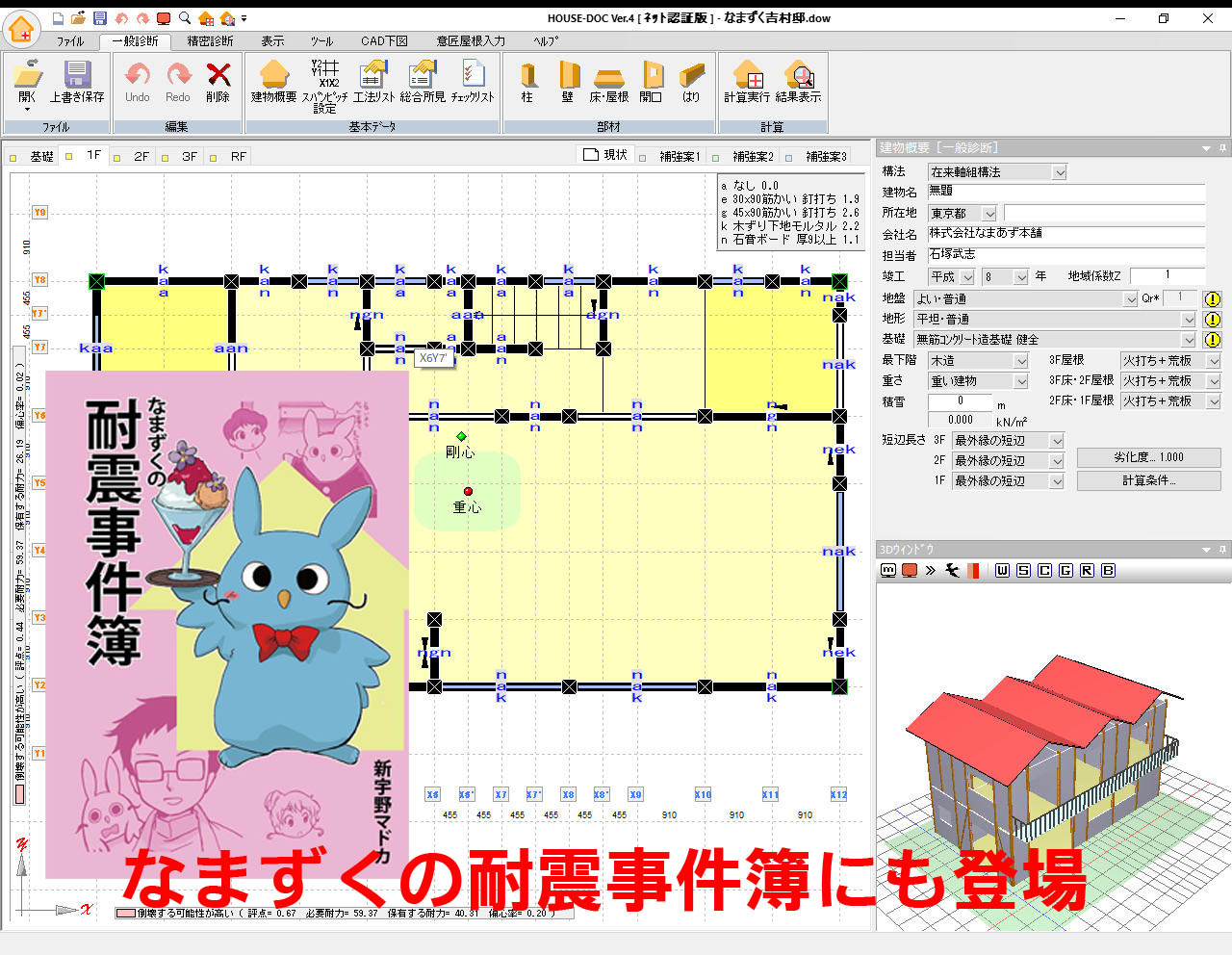1232x955 pixels.
Task: Collapse the 建物概要 panel with its arrow
Action: [1206, 148]
